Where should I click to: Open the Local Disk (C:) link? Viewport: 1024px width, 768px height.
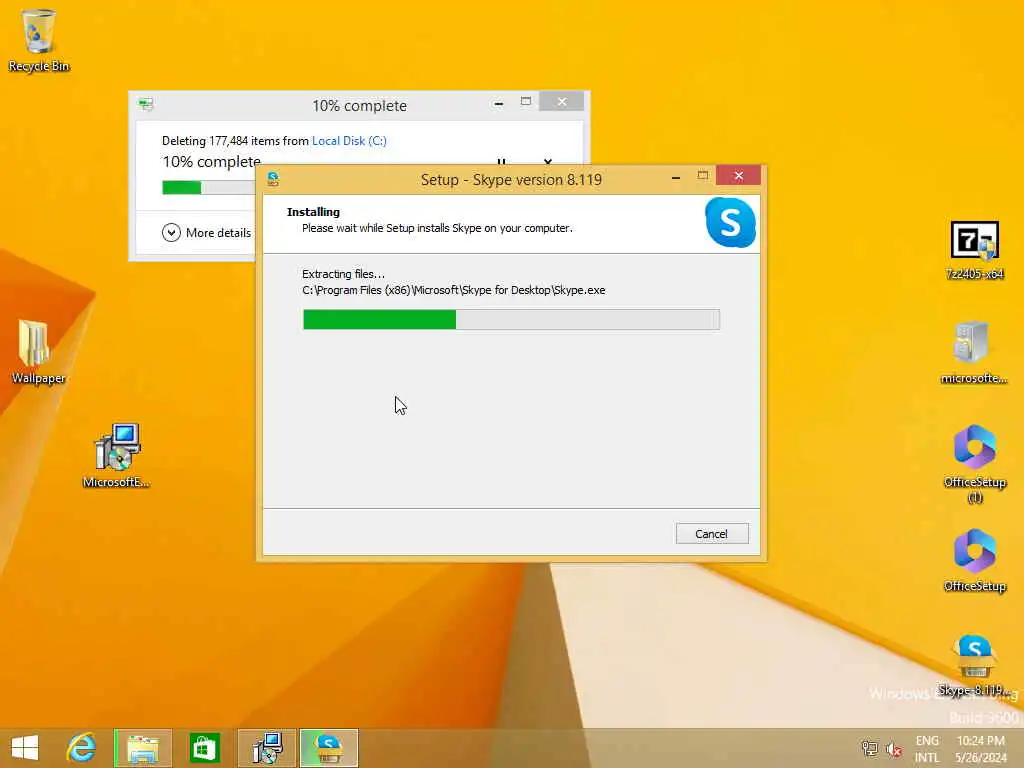coord(349,140)
